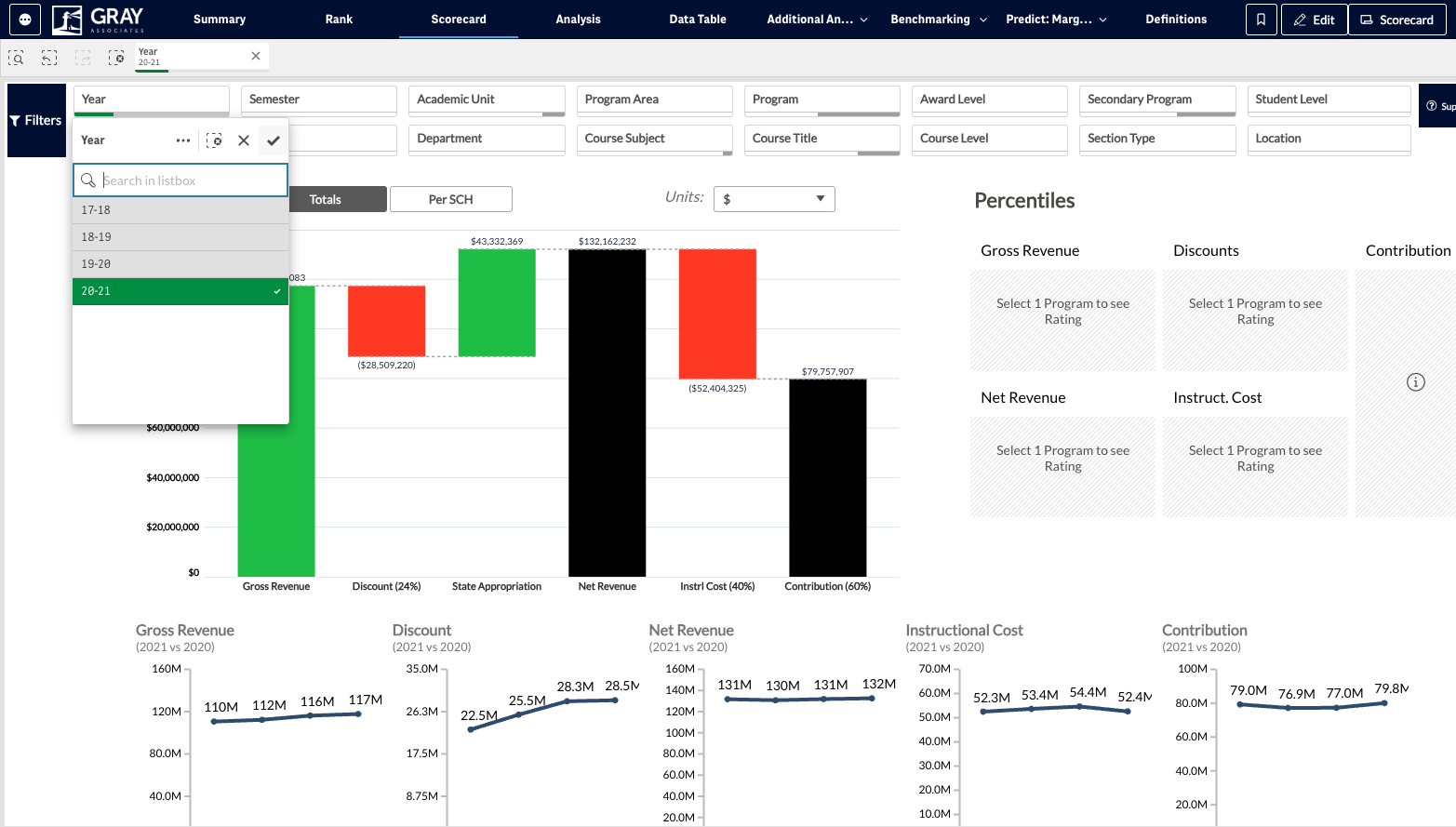1456x827 pixels.
Task: Deselect year 20-21 in listbox
Action: (x=180, y=291)
